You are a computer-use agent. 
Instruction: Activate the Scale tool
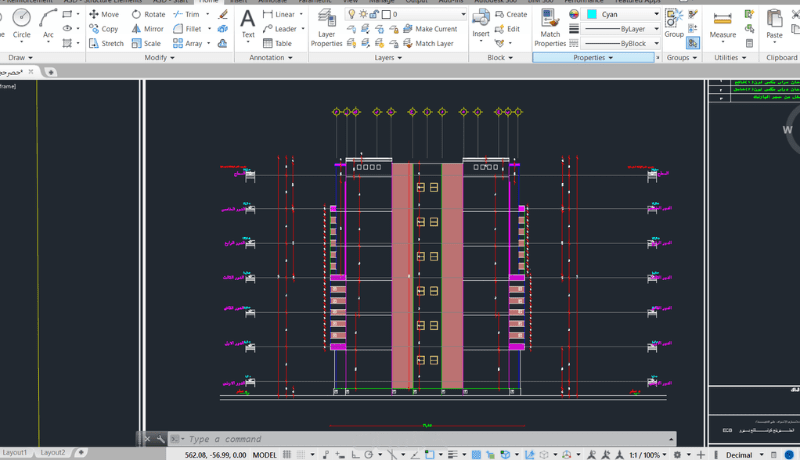(x=146, y=43)
